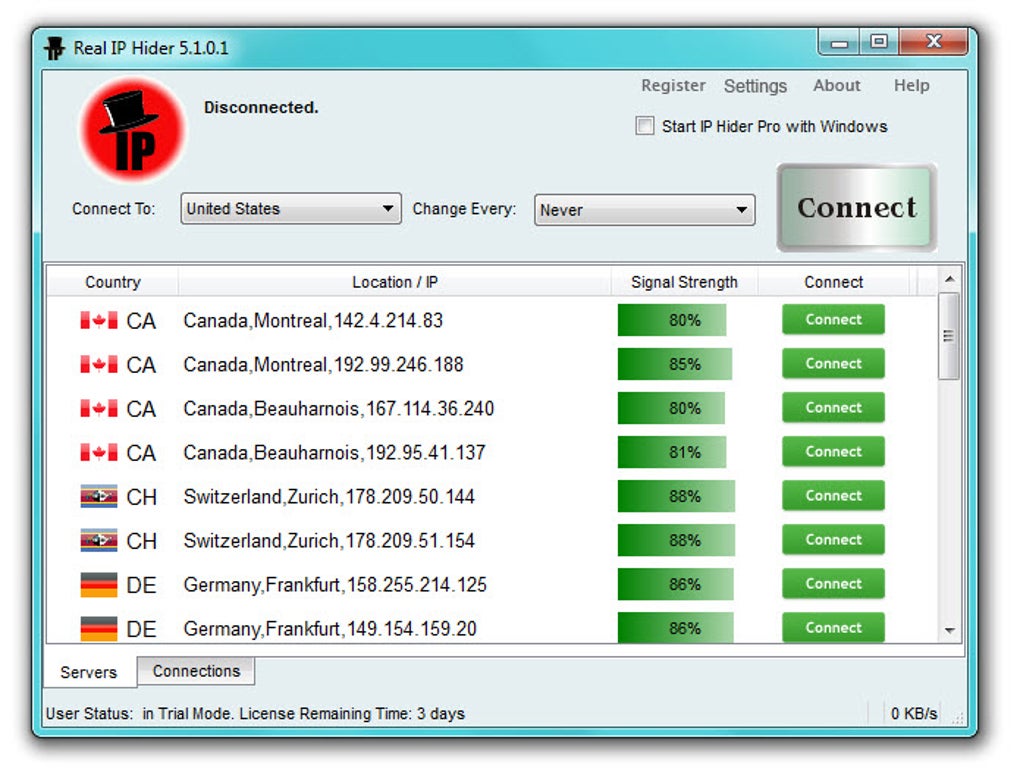Minimize the Real IP Hider window

[x=839, y=42]
